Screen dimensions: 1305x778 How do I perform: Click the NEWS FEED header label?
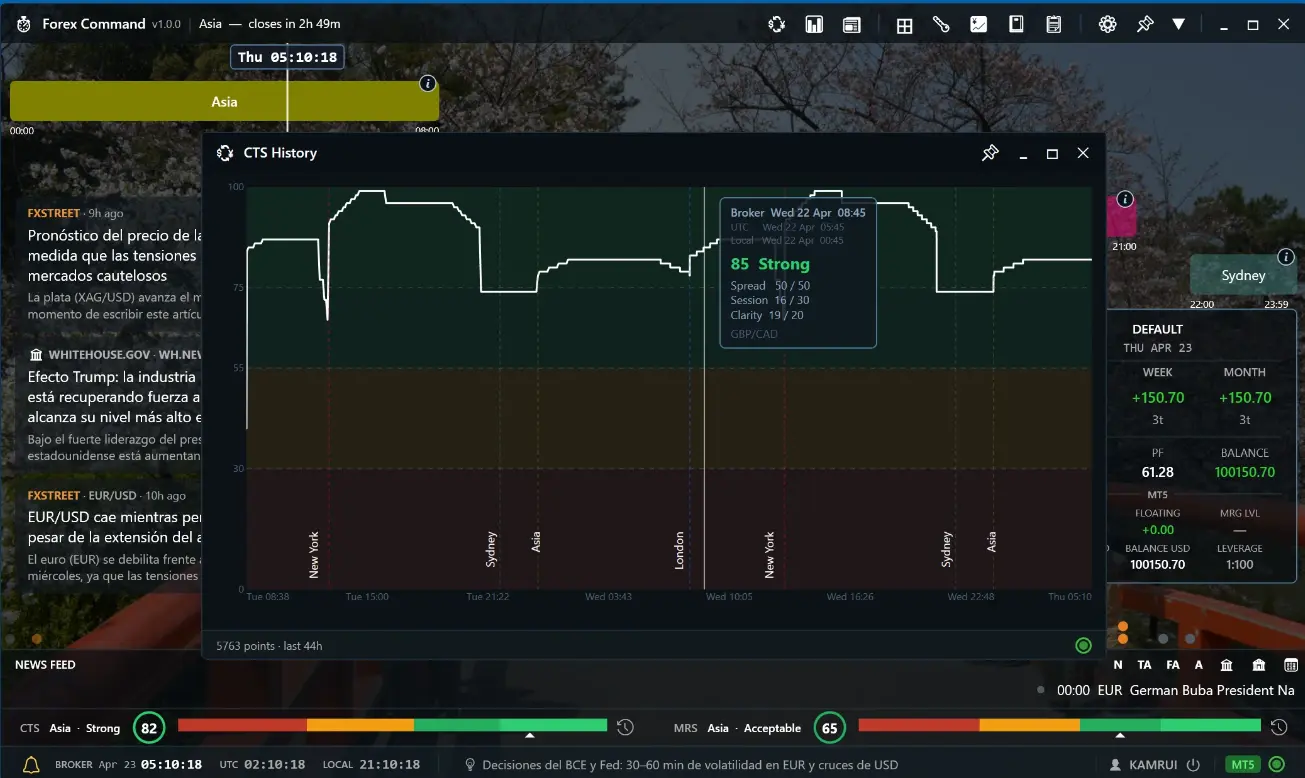(x=45, y=665)
